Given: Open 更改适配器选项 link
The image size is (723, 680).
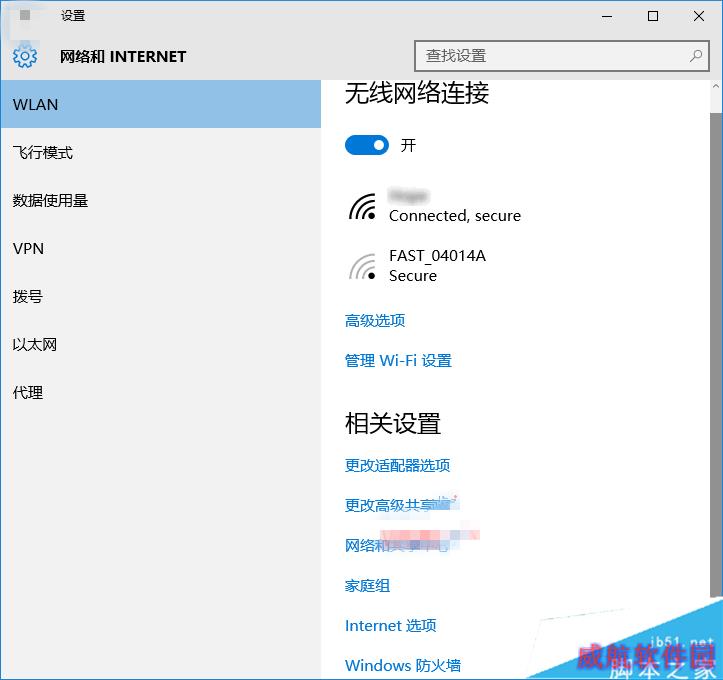Looking at the screenshot, I should (397, 465).
